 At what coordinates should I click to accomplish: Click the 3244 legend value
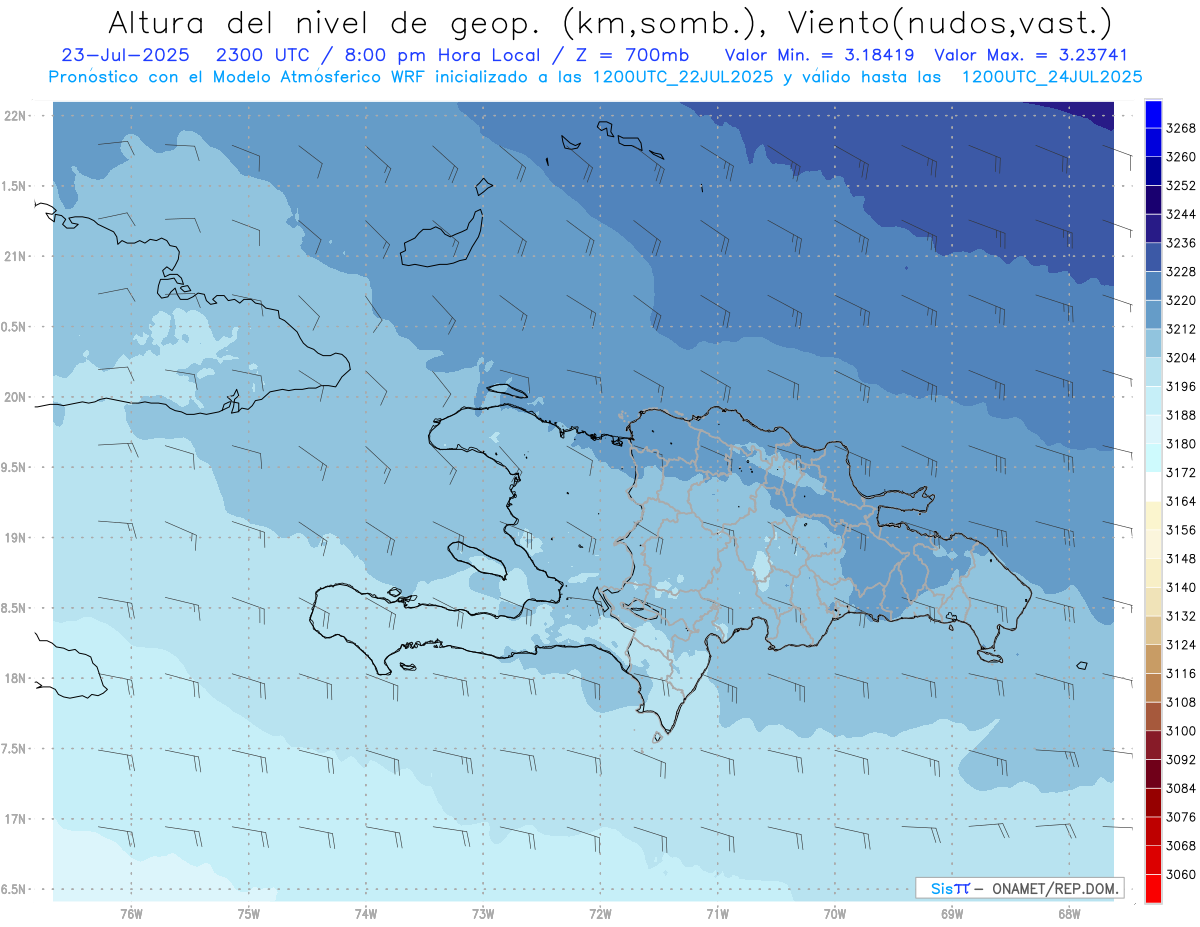coord(1181,215)
